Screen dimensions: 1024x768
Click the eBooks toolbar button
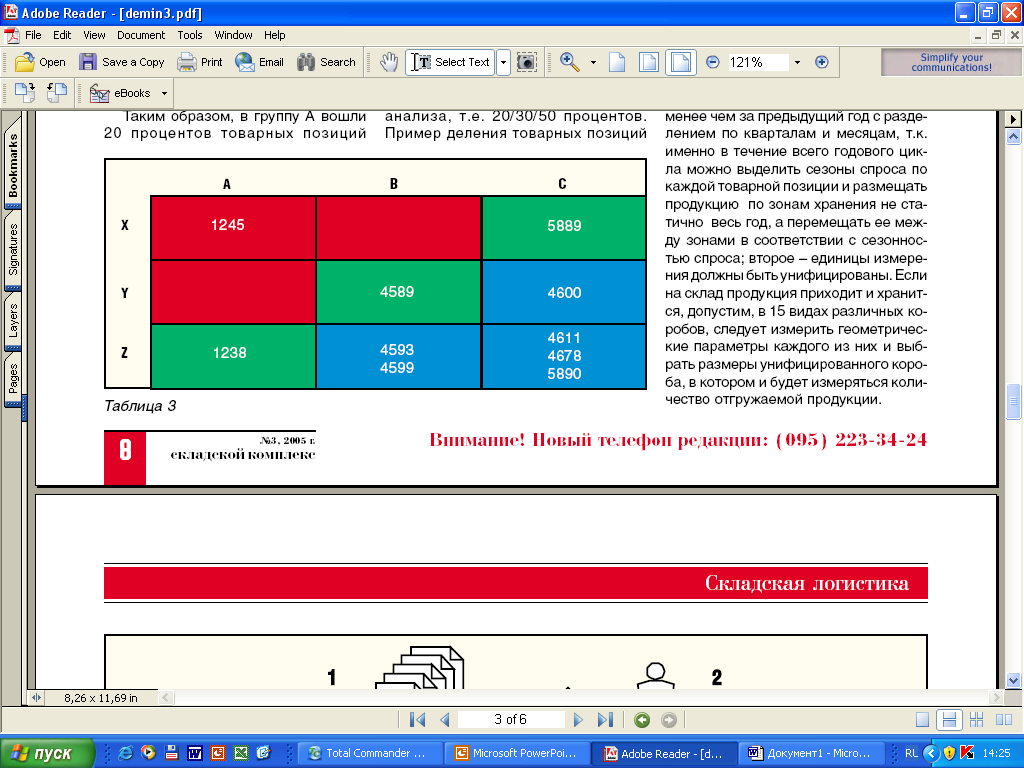[120, 93]
